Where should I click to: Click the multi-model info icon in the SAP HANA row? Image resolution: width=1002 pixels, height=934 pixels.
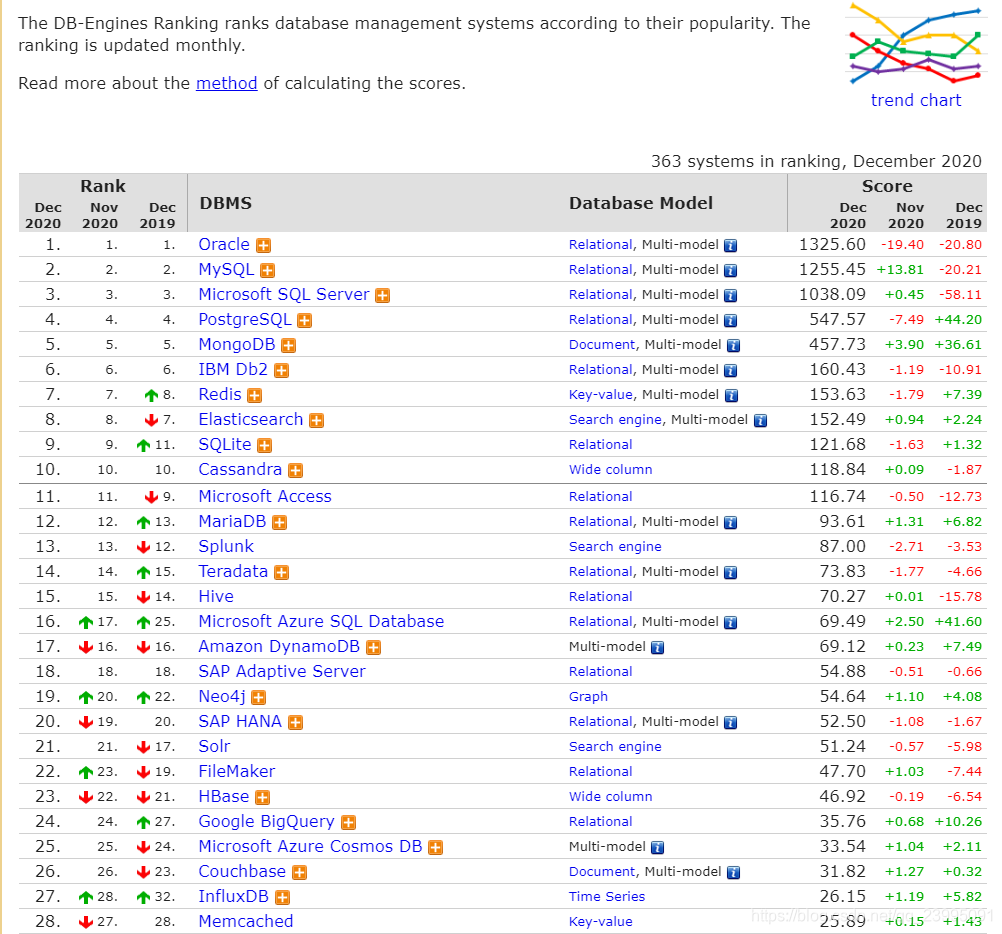point(730,723)
